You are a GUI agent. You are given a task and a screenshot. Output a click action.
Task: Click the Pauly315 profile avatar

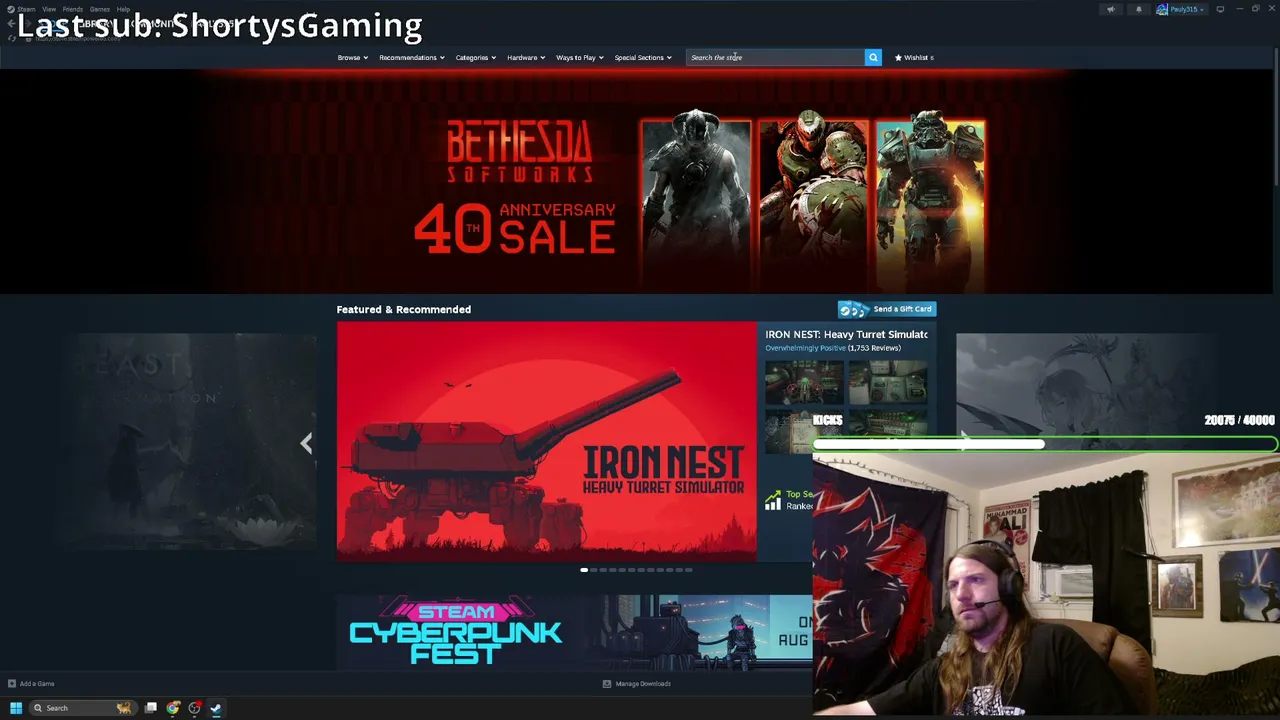tap(1162, 9)
